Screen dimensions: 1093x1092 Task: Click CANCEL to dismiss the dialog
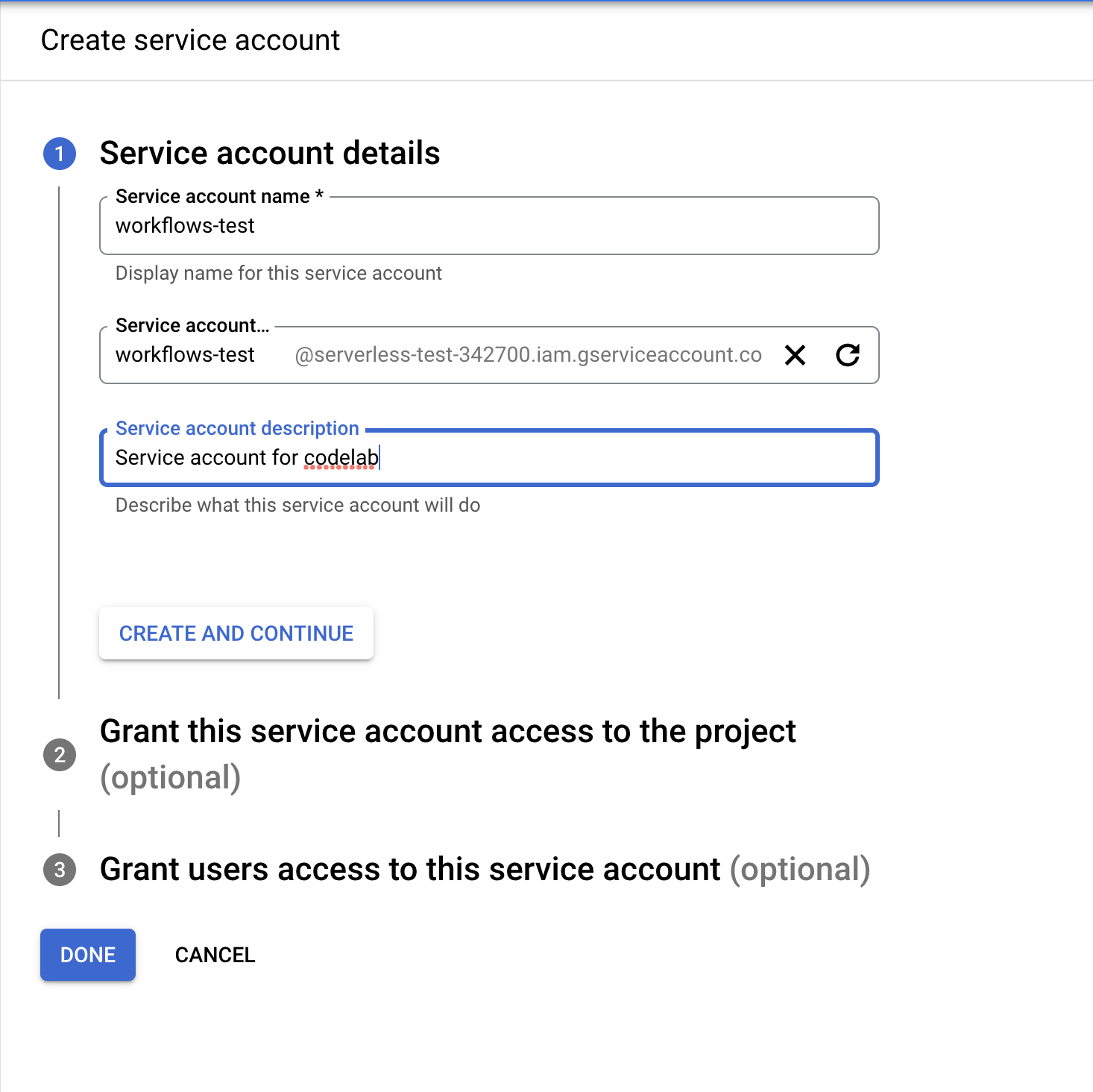click(215, 955)
